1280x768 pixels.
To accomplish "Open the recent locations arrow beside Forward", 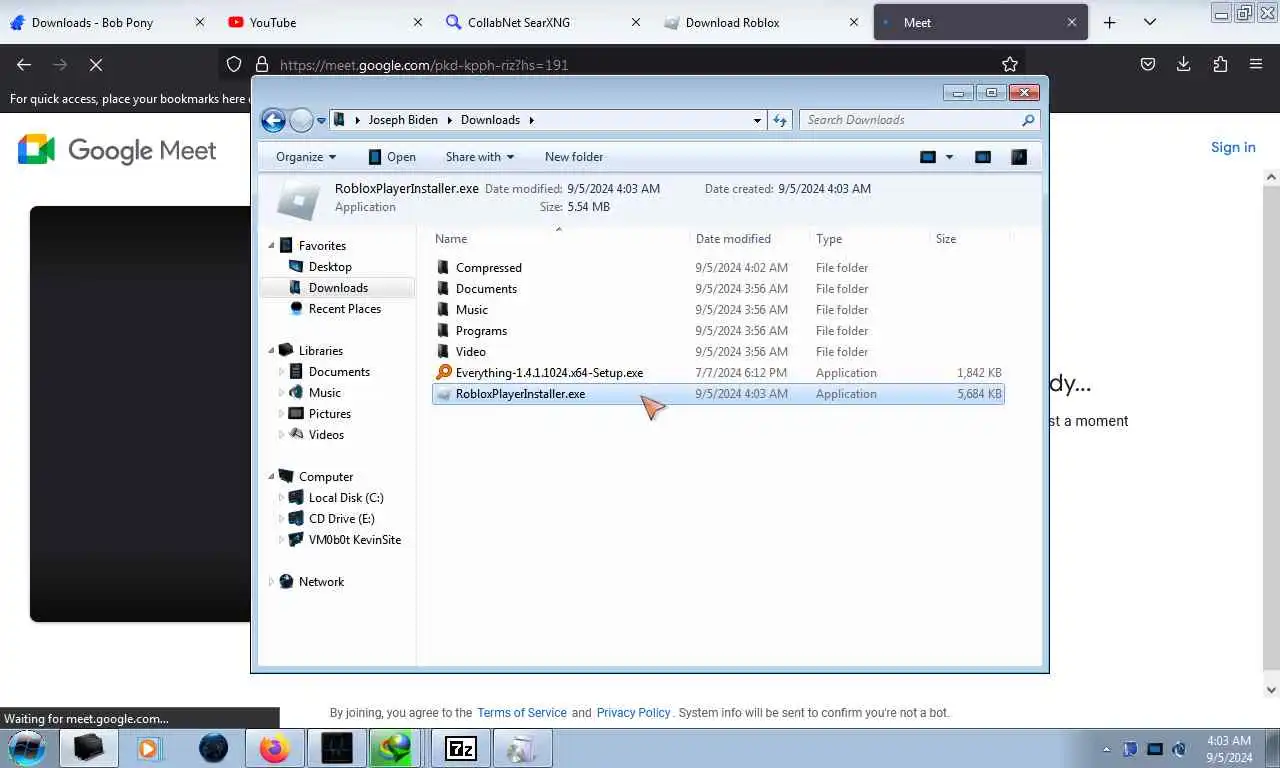I will [321, 120].
